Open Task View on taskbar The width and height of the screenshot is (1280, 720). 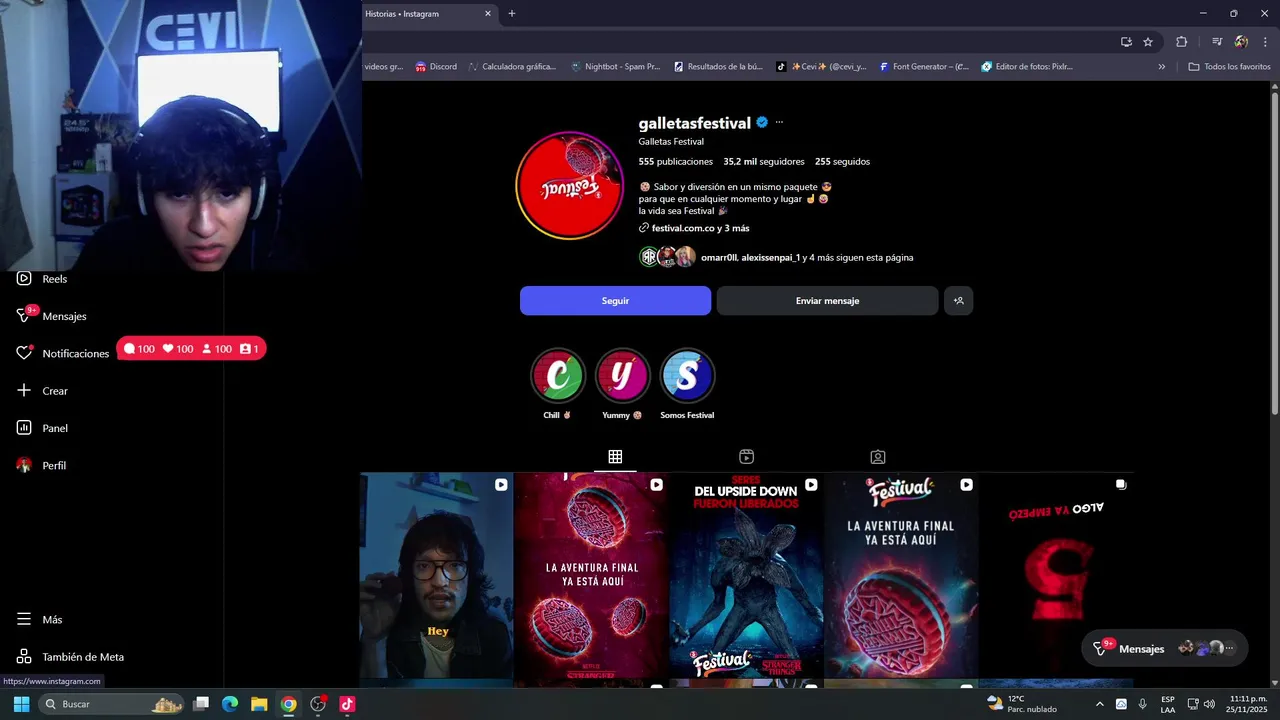[x=201, y=704]
